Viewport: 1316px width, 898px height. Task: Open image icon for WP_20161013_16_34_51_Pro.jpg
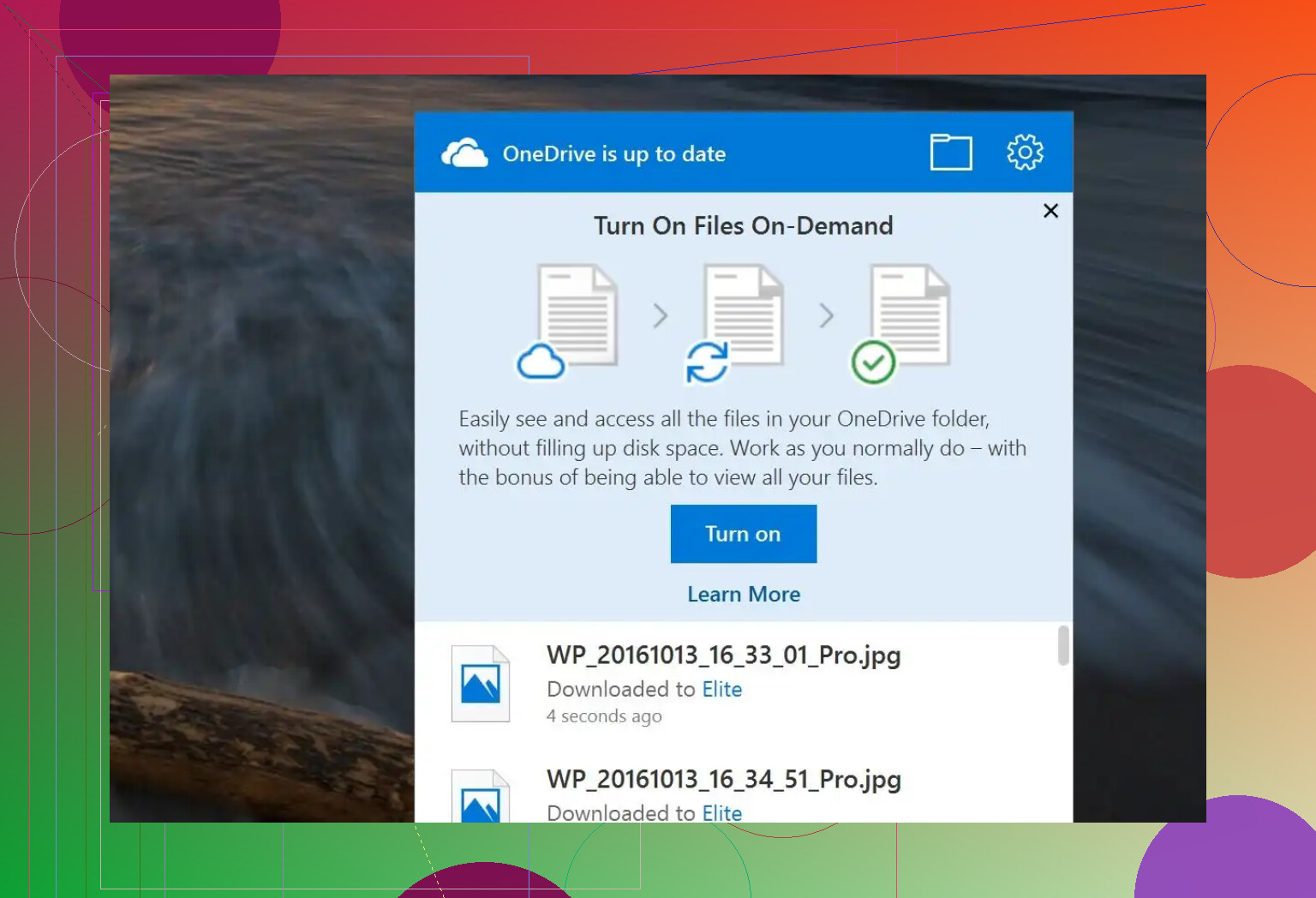(481, 796)
